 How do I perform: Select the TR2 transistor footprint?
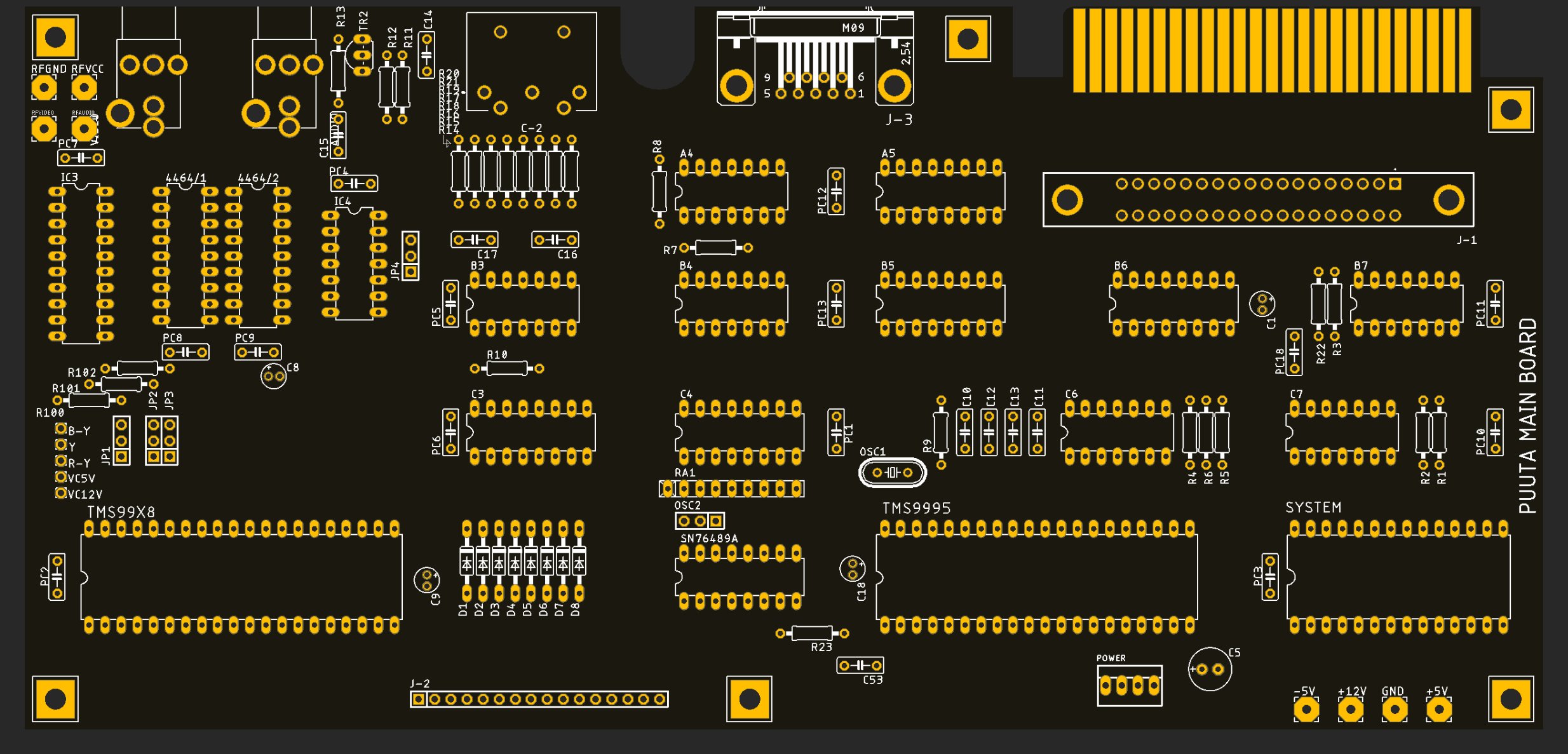point(360,55)
